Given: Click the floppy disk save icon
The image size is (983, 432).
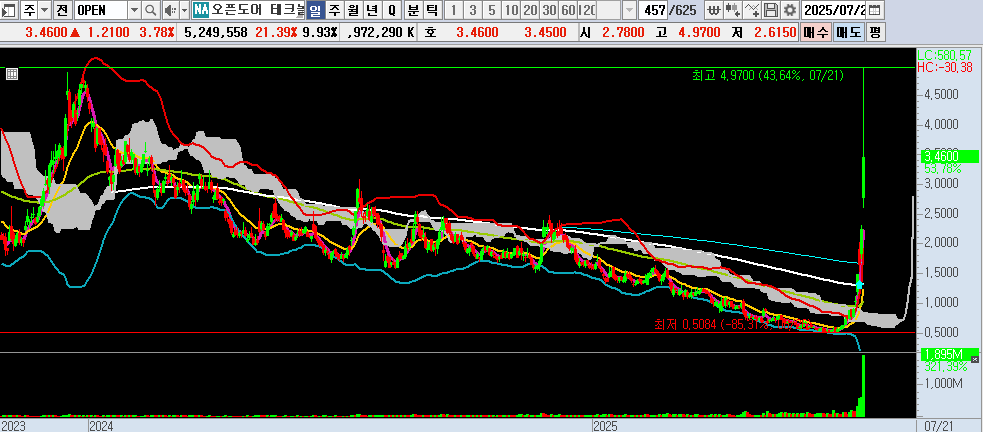Looking at the screenshot, I should click(772, 10).
